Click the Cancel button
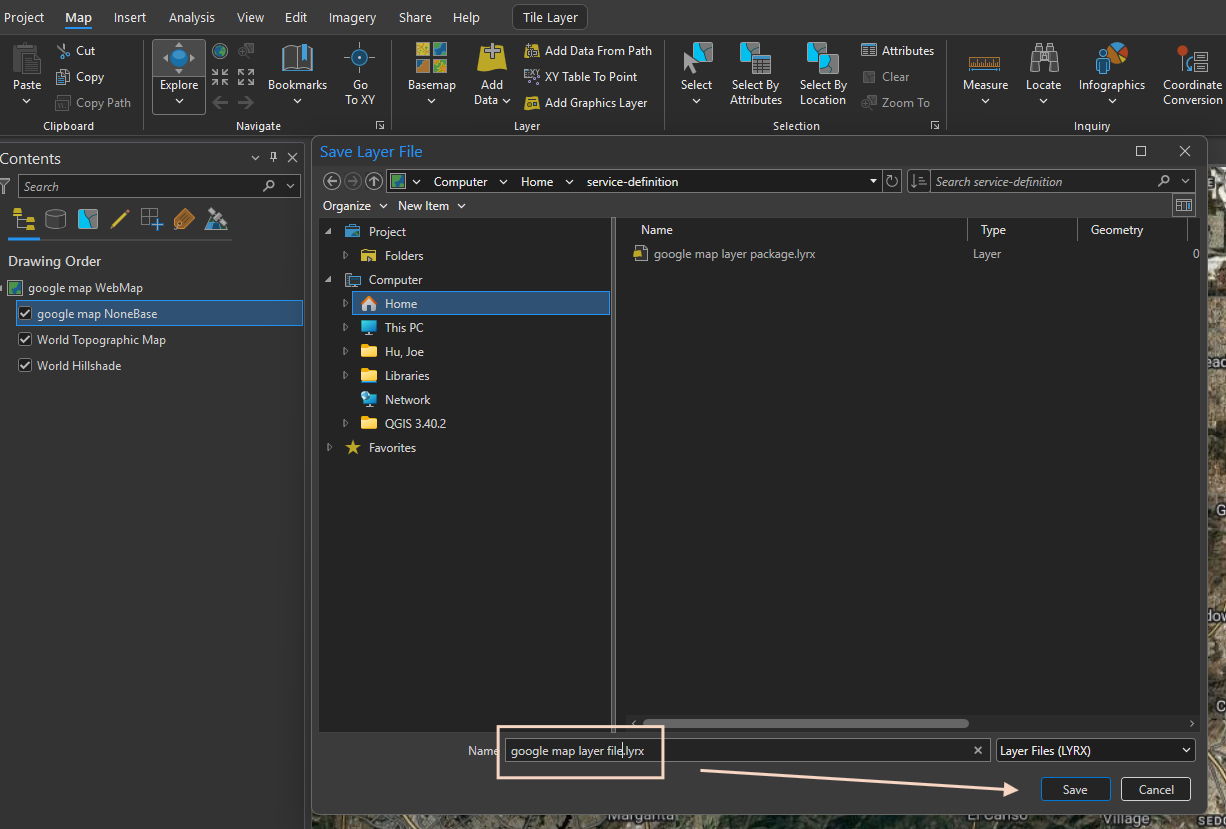Screen dimensions: 1226x829 pos(1156,789)
